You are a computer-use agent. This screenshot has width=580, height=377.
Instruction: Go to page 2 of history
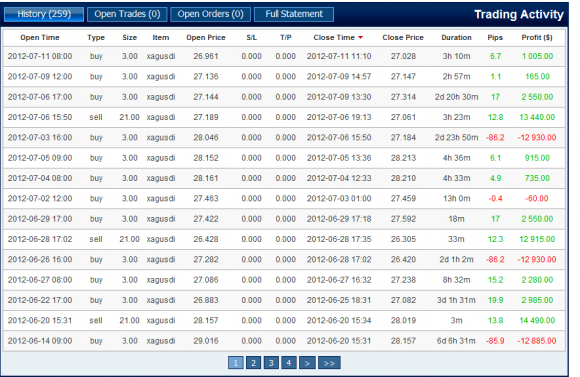tap(253, 363)
